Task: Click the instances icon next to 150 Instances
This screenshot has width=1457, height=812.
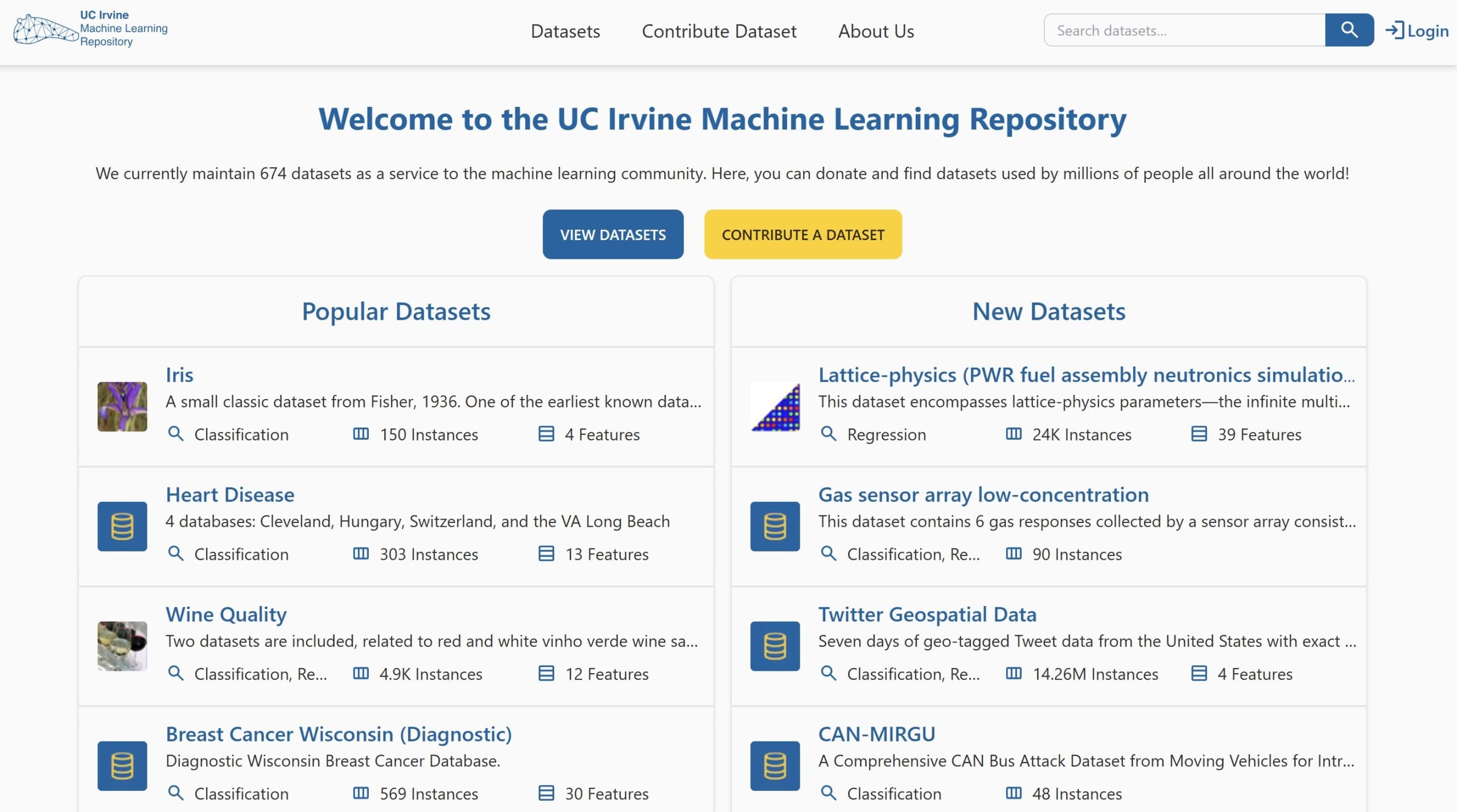Action: click(361, 434)
